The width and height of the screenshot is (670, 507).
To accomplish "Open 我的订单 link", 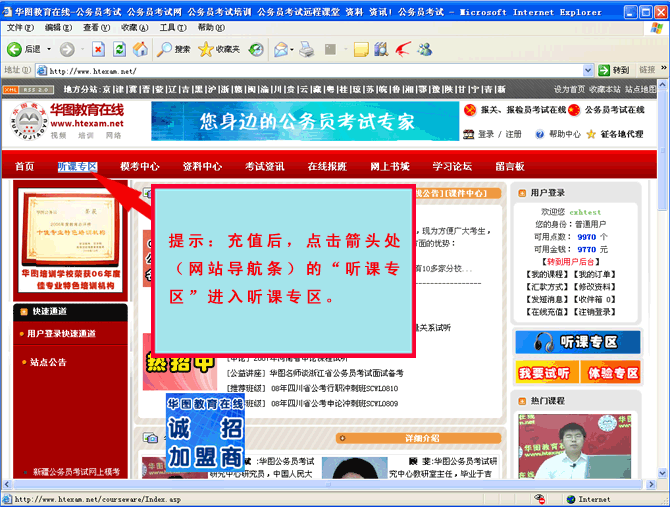I will [594, 274].
